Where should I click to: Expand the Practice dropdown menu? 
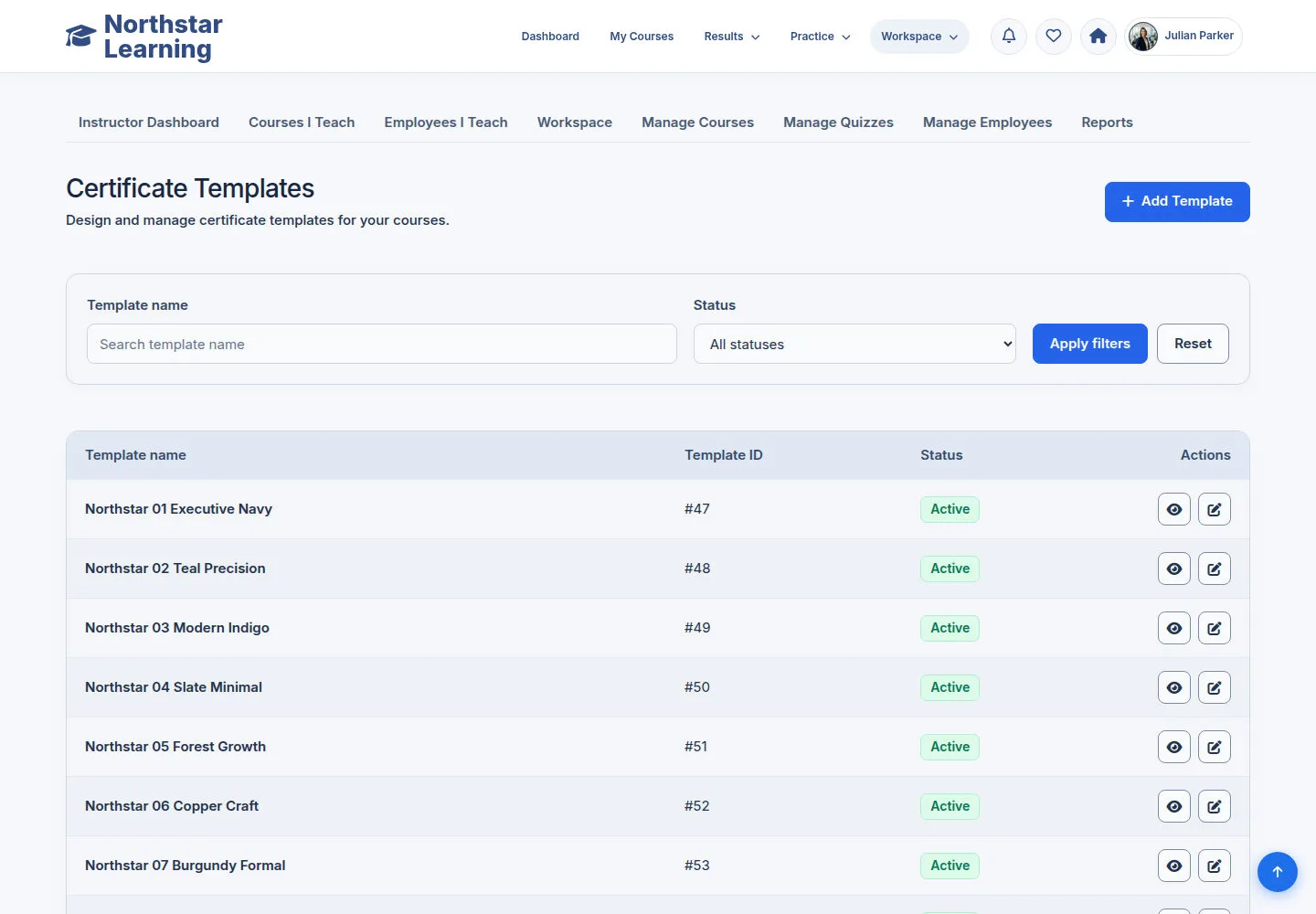point(820,37)
